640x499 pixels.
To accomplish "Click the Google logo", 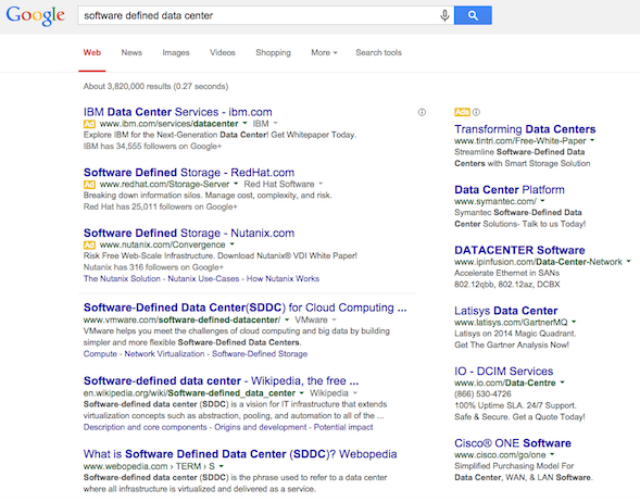I will 35,16.
